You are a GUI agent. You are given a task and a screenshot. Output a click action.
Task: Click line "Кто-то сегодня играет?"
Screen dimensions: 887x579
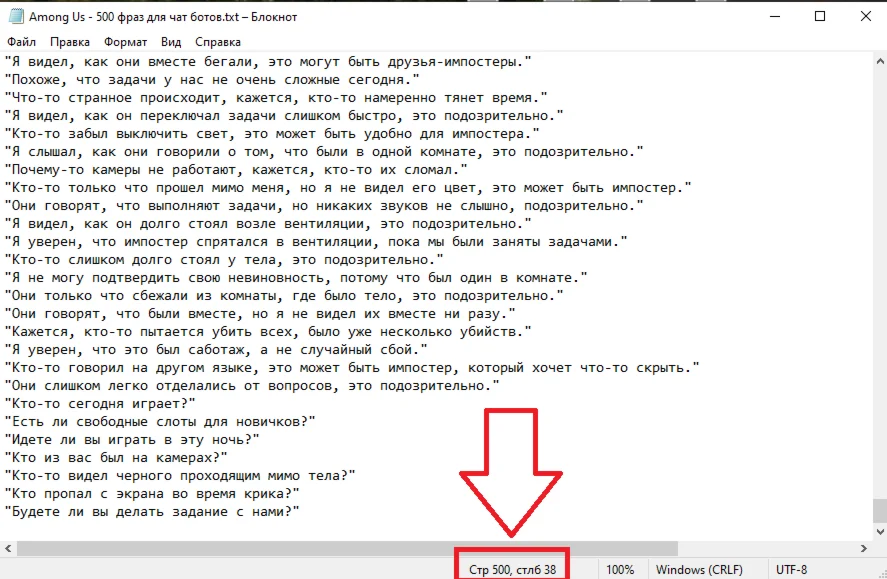coord(100,403)
